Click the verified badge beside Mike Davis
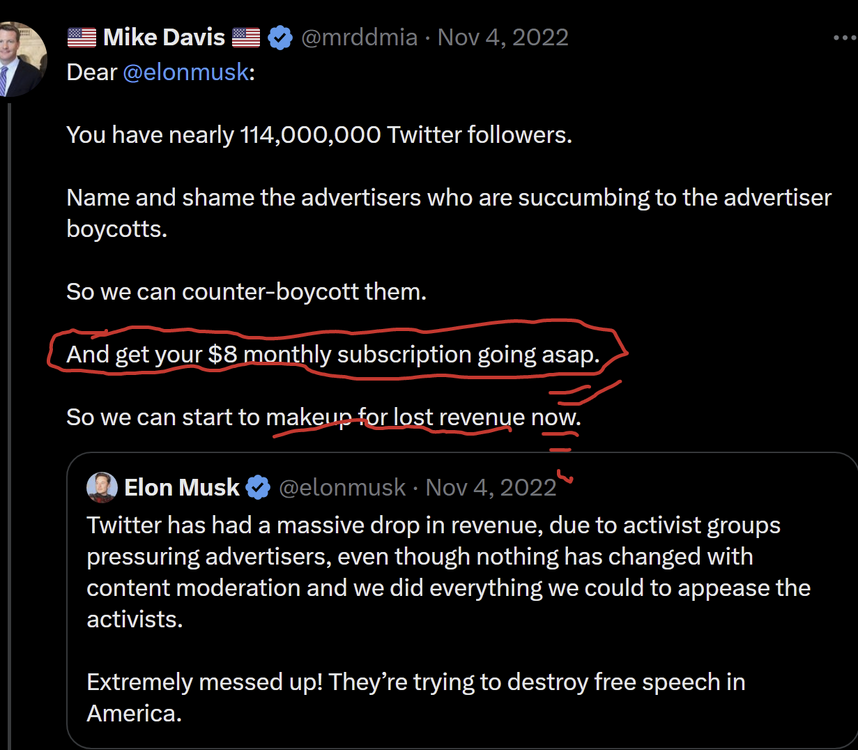This screenshot has height=750, width=858. click(281, 38)
